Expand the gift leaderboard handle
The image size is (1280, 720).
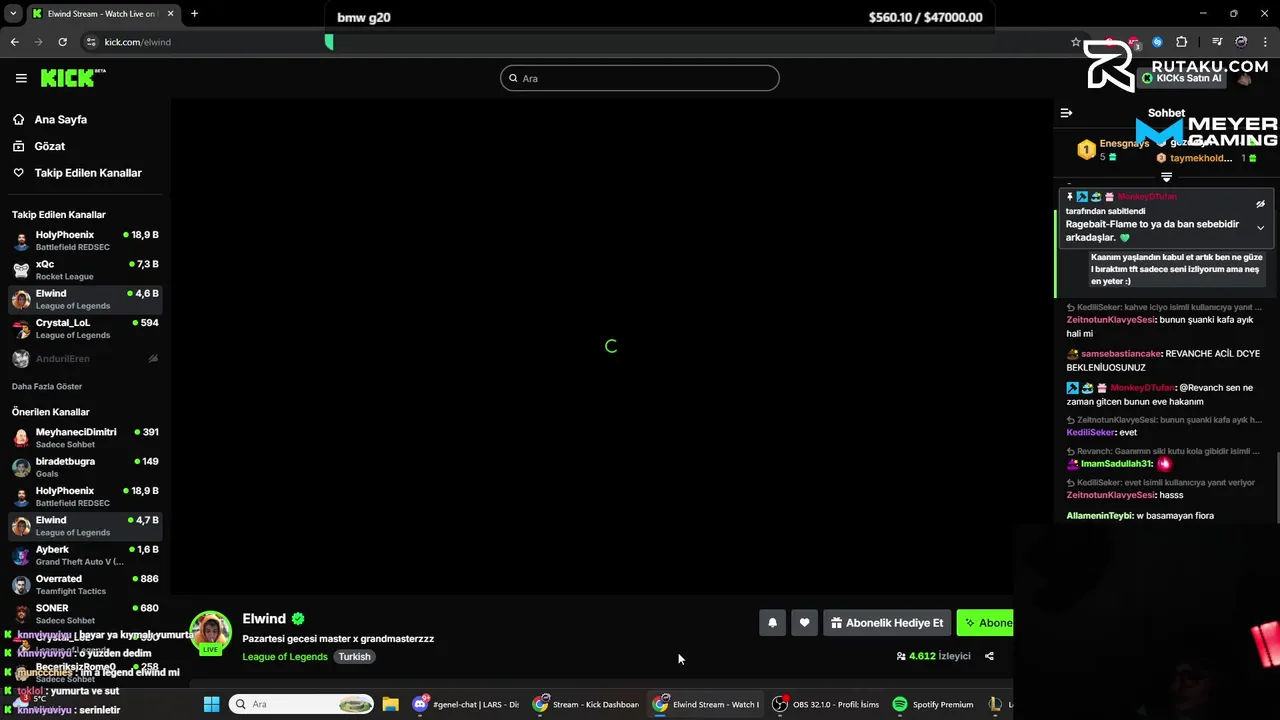click(x=1166, y=177)
